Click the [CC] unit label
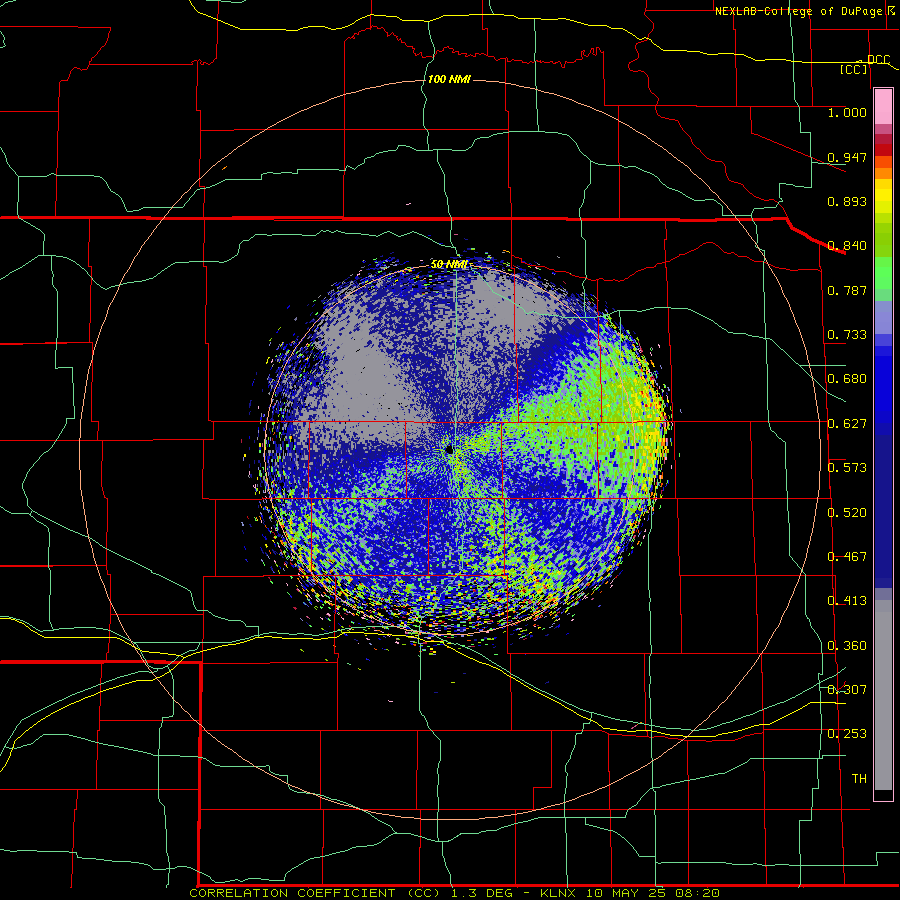 tap(854, 69)
